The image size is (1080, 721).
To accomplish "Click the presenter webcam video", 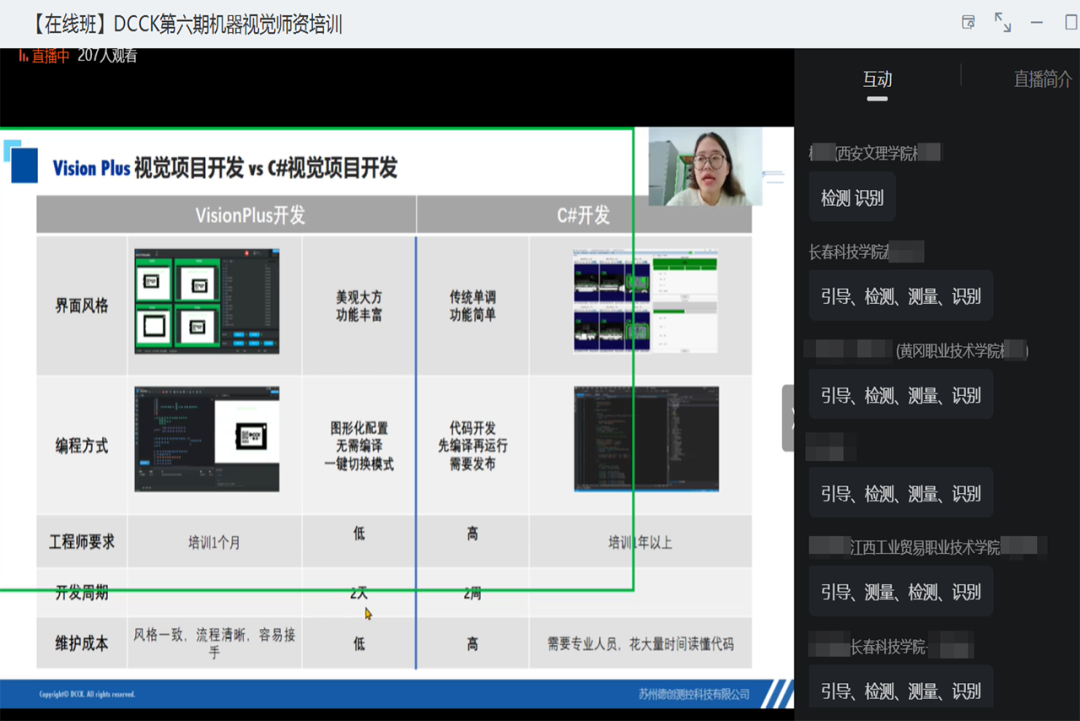I will coord(705,166).
